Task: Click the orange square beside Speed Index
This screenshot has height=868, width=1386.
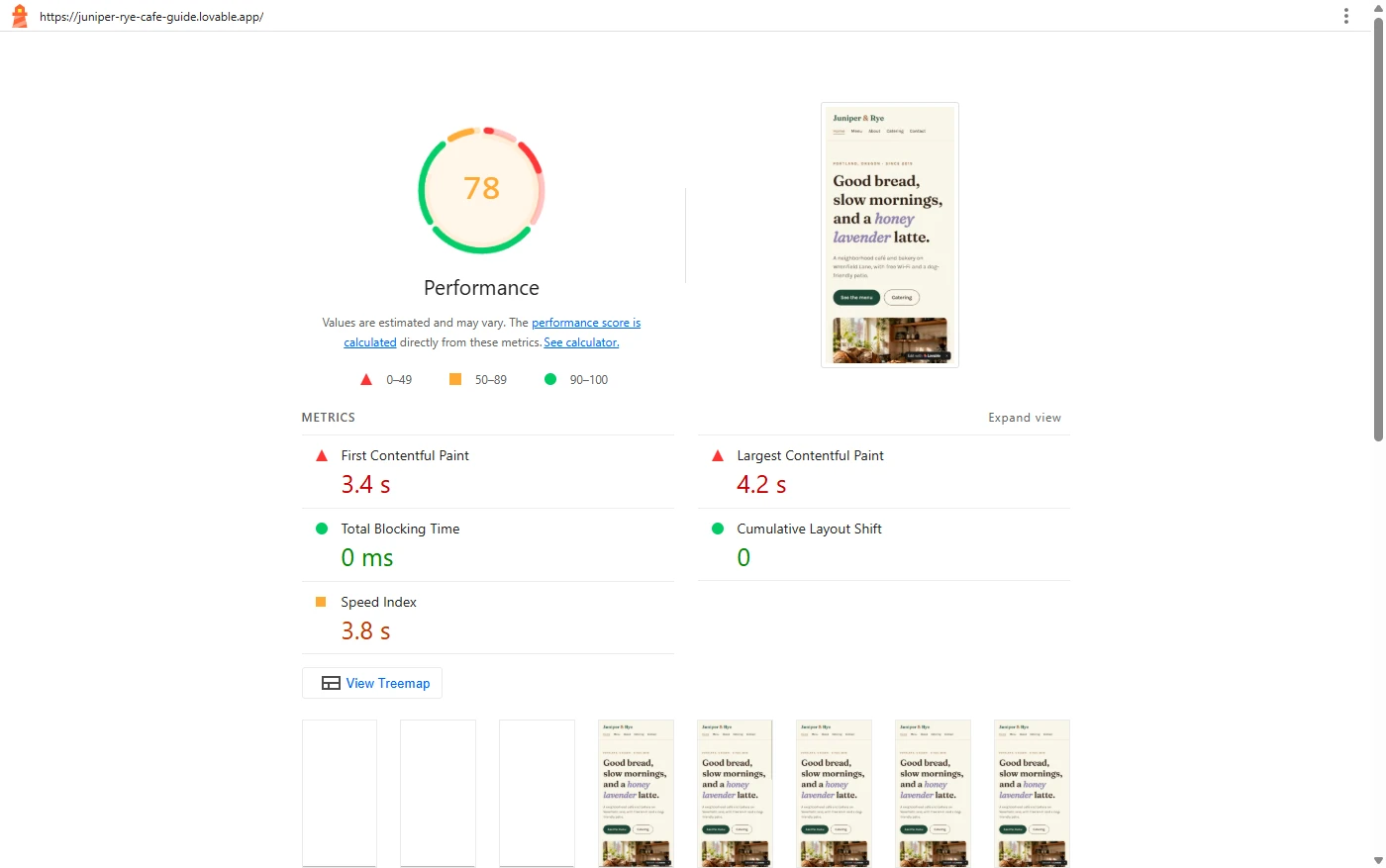Action: pyautogui.click(x=321, y=602)
